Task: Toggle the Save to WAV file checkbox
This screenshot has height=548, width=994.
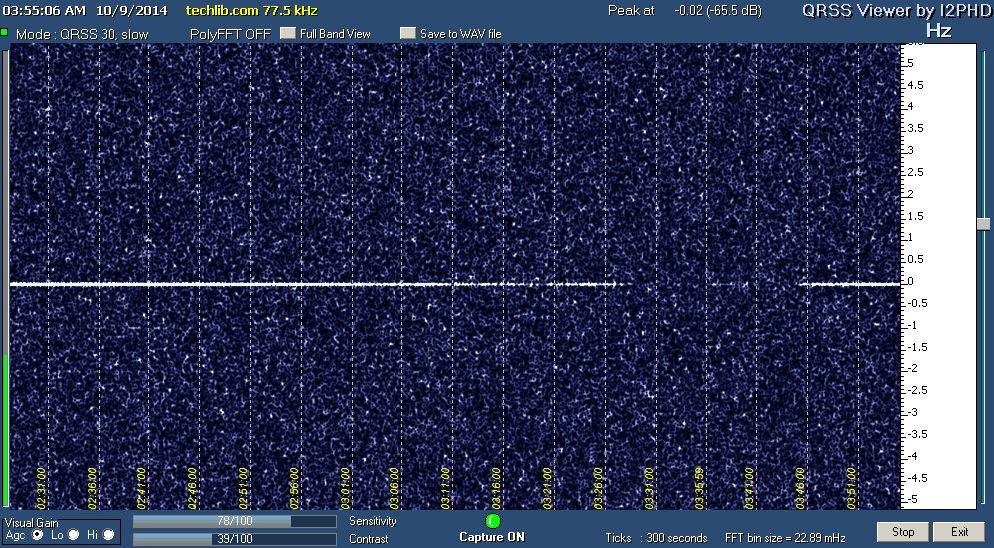Action: tap(407, 33)
